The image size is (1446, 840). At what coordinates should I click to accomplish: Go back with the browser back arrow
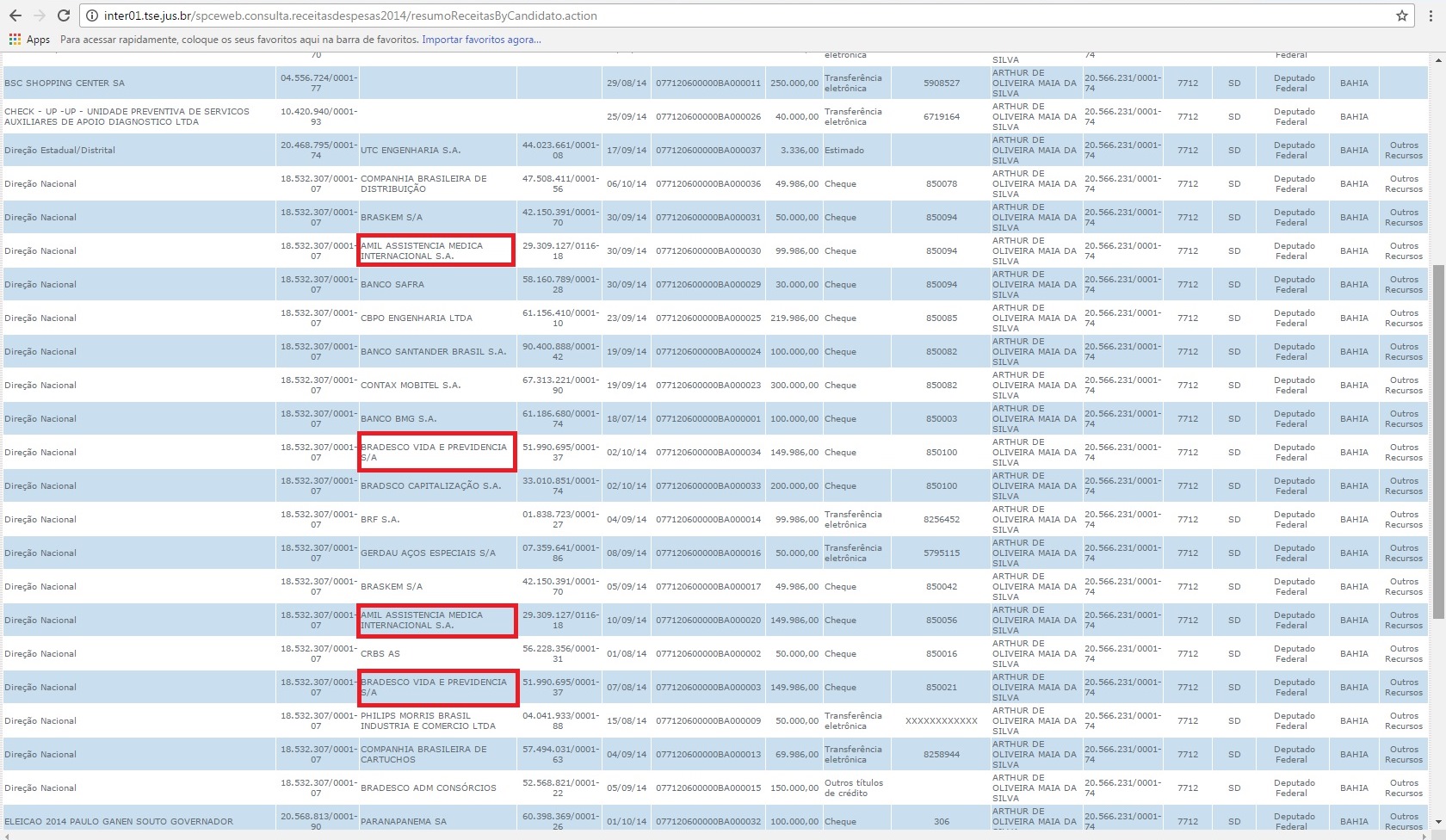[15, 15]
